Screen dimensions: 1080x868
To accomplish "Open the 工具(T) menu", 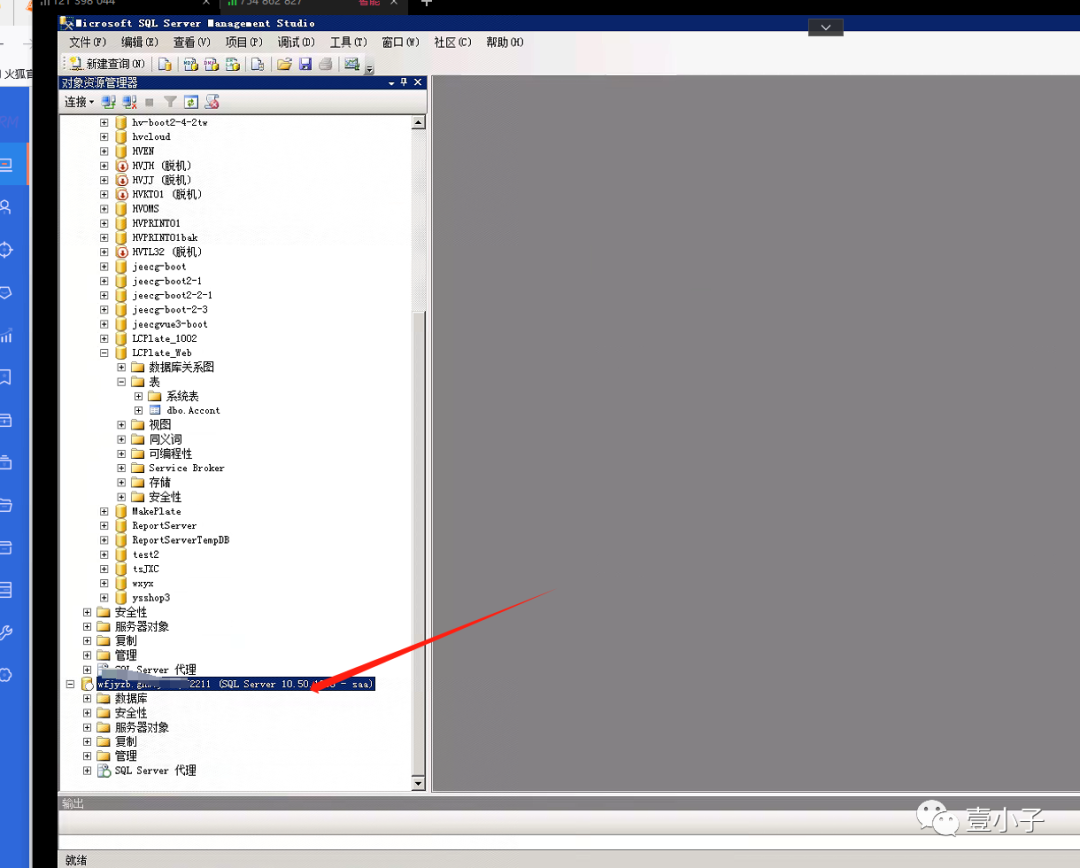I will pos(349,42).
